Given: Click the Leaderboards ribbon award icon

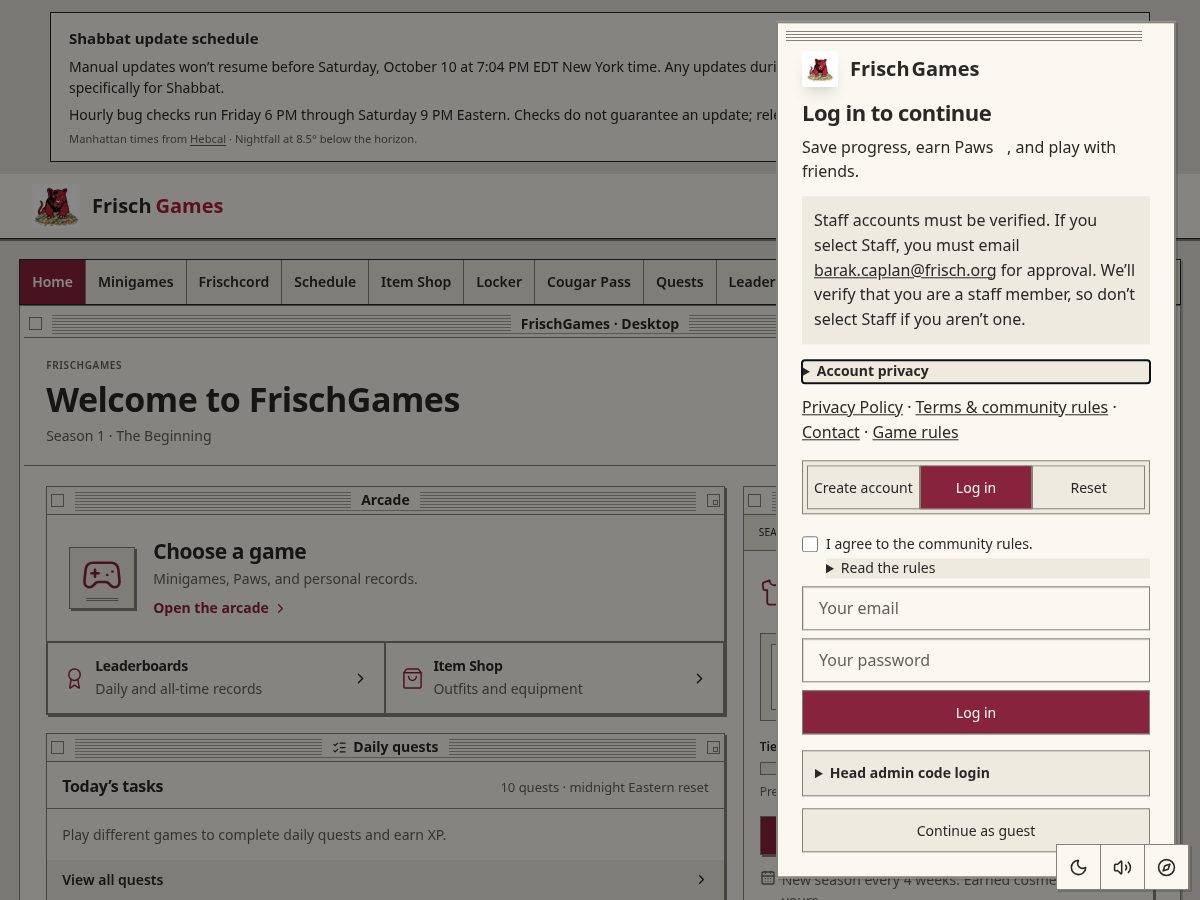Looking at the screenshot, I should click(x=74, y=678).
